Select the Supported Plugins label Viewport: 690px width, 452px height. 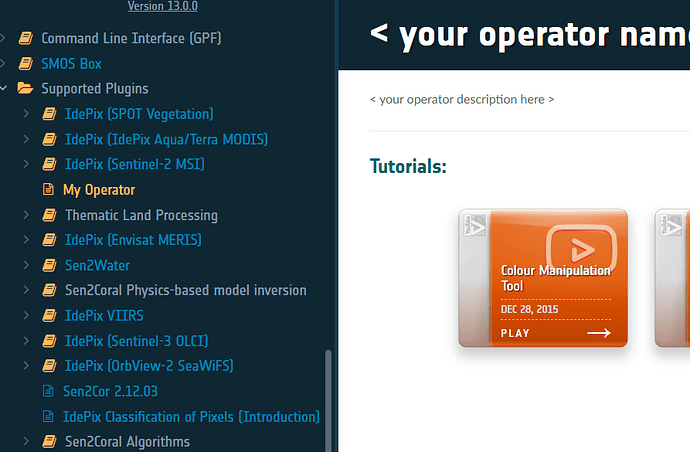pyautogui.click(x=95, y=88)
